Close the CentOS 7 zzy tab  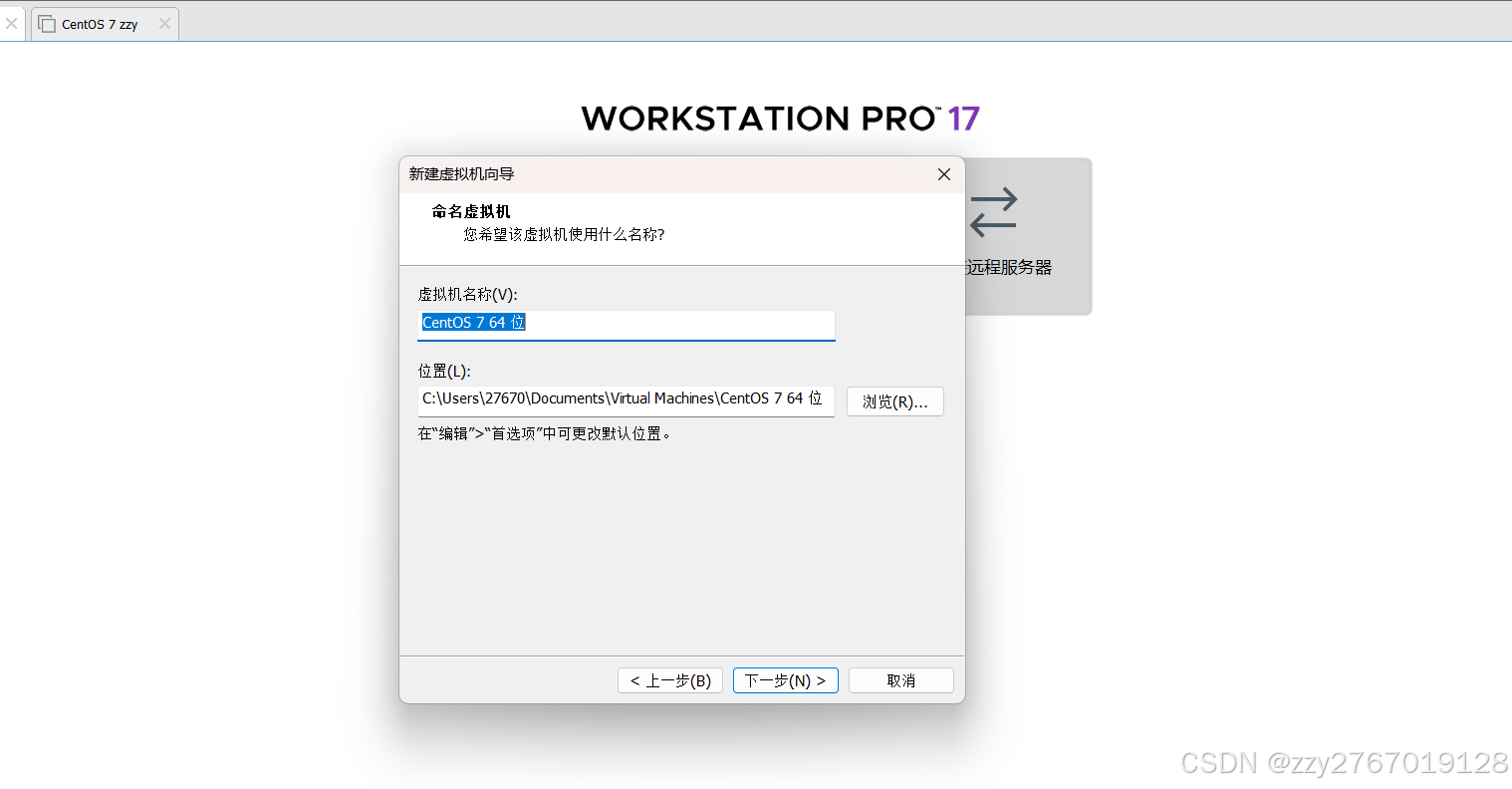pyautogui.click(x=165, y=24)
